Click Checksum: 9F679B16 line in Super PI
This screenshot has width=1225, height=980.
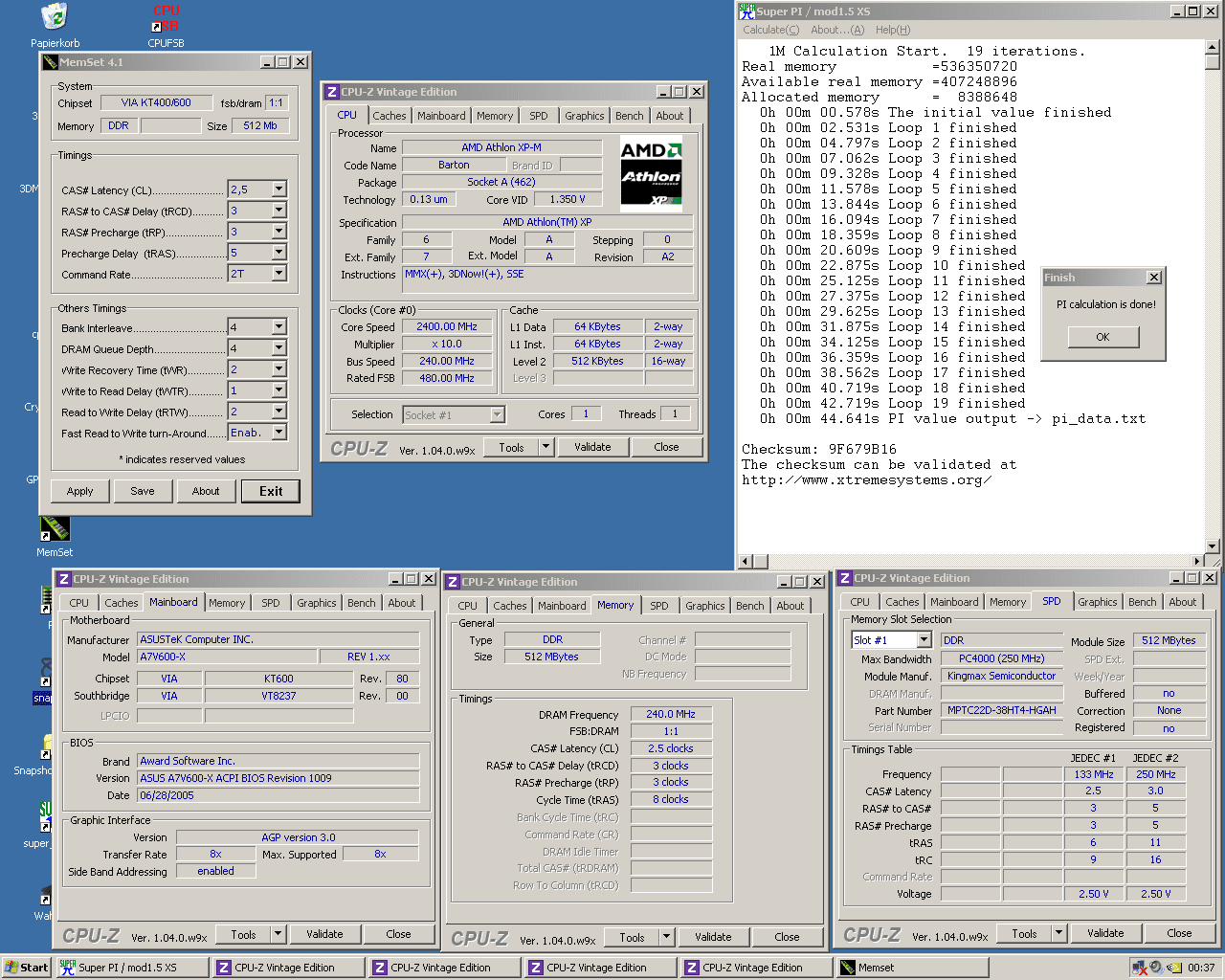click(819, 449)
